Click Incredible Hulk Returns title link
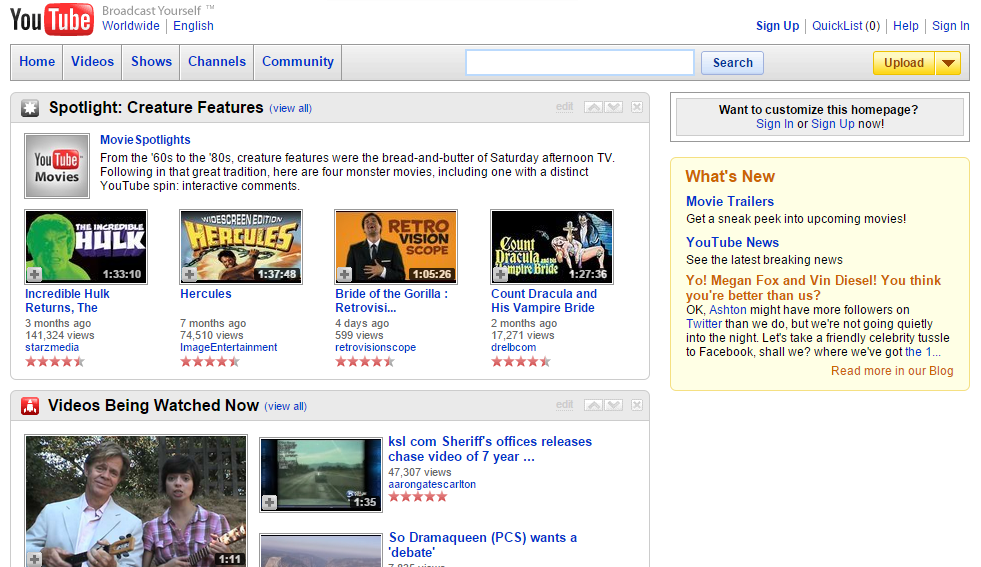This screenshot has height=567, width=981. [68, 300]
